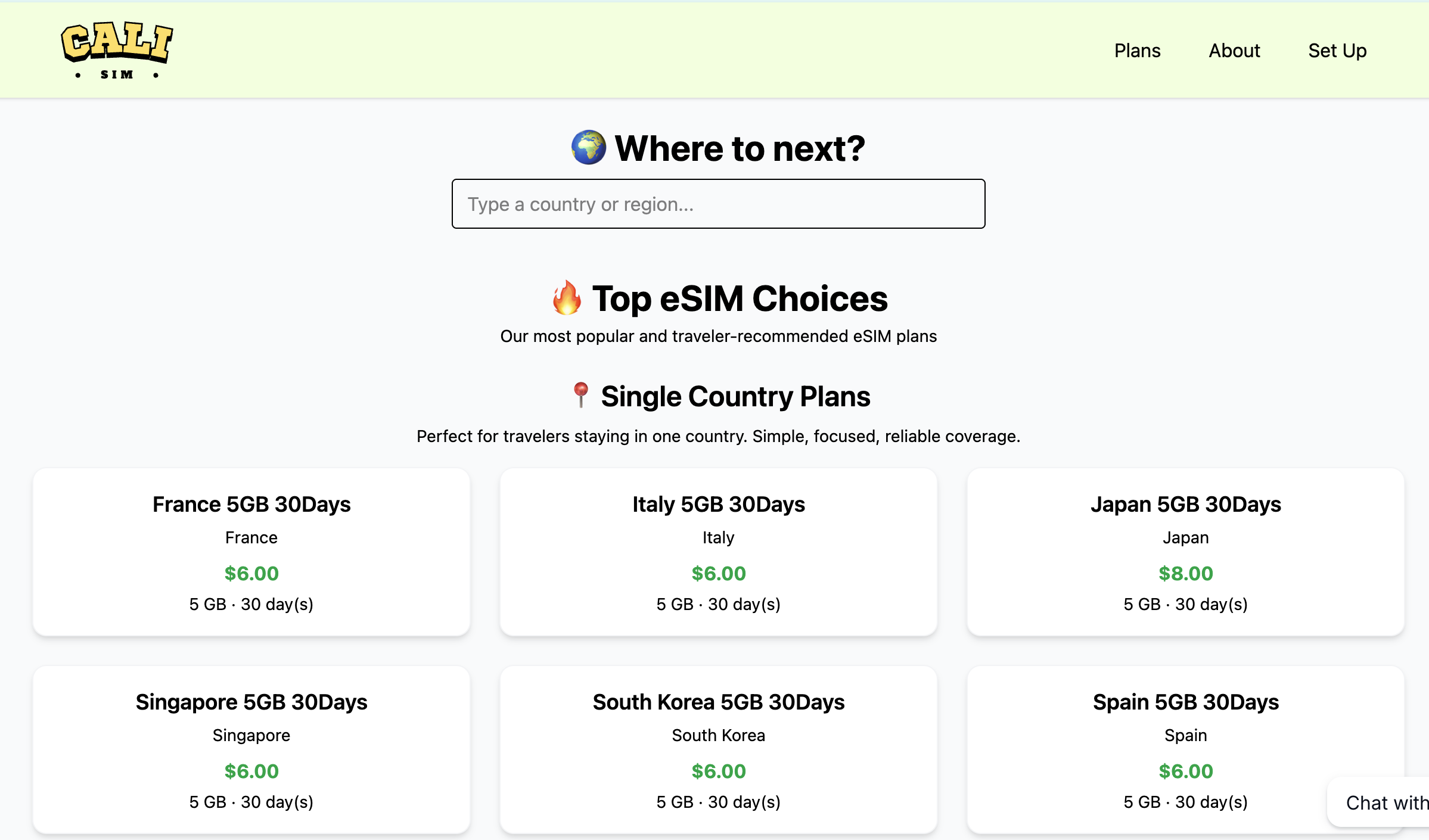Open the About page
This screenshot has height=840, width=1429.
[x=1234, y=50]
